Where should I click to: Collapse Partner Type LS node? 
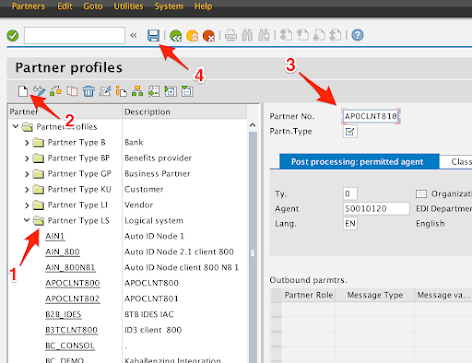(27, 220)
